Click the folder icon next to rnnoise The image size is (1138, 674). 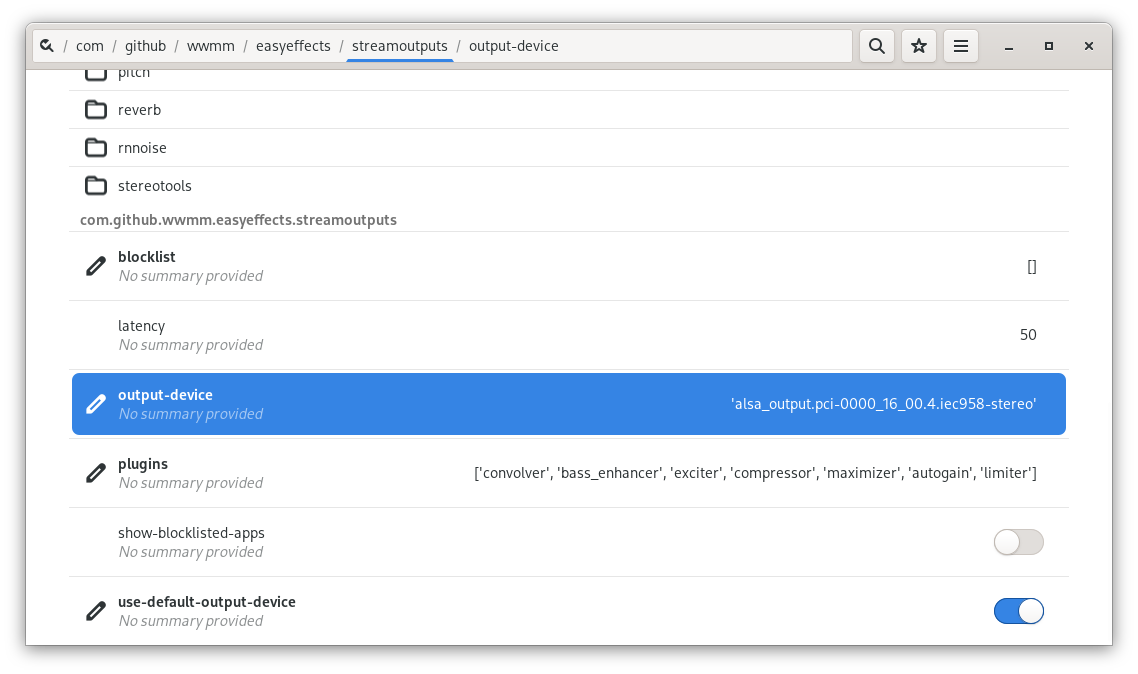[x=96, y=147]
